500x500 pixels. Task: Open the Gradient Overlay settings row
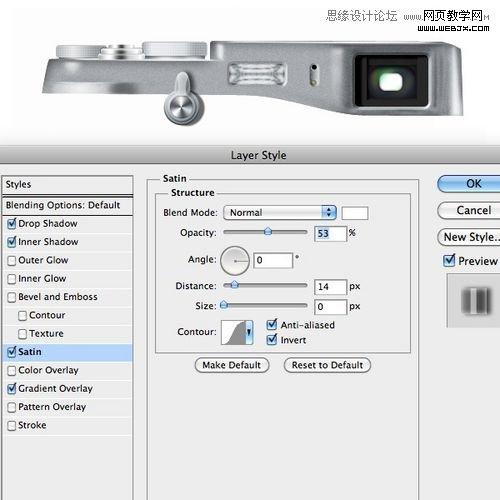click(x=68, y=389)
